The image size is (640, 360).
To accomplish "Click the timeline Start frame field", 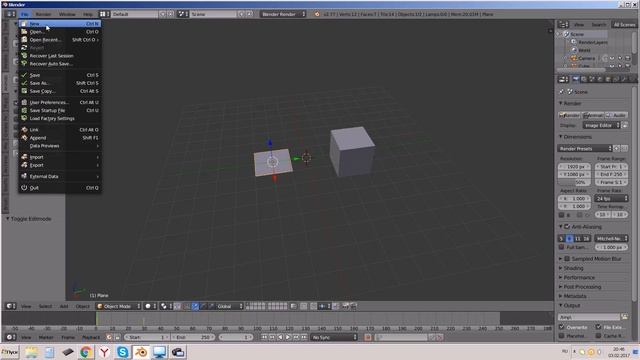I will click(147, 338).
